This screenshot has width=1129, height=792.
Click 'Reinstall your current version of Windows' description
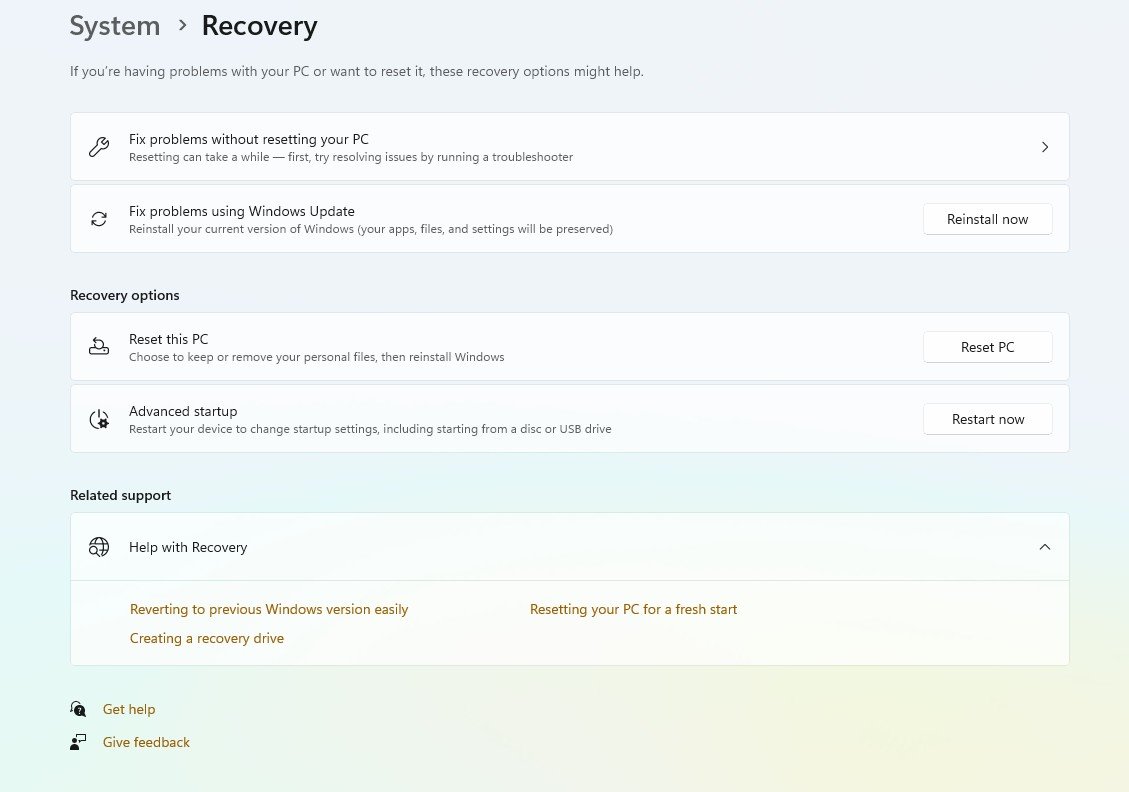[371, 229]
